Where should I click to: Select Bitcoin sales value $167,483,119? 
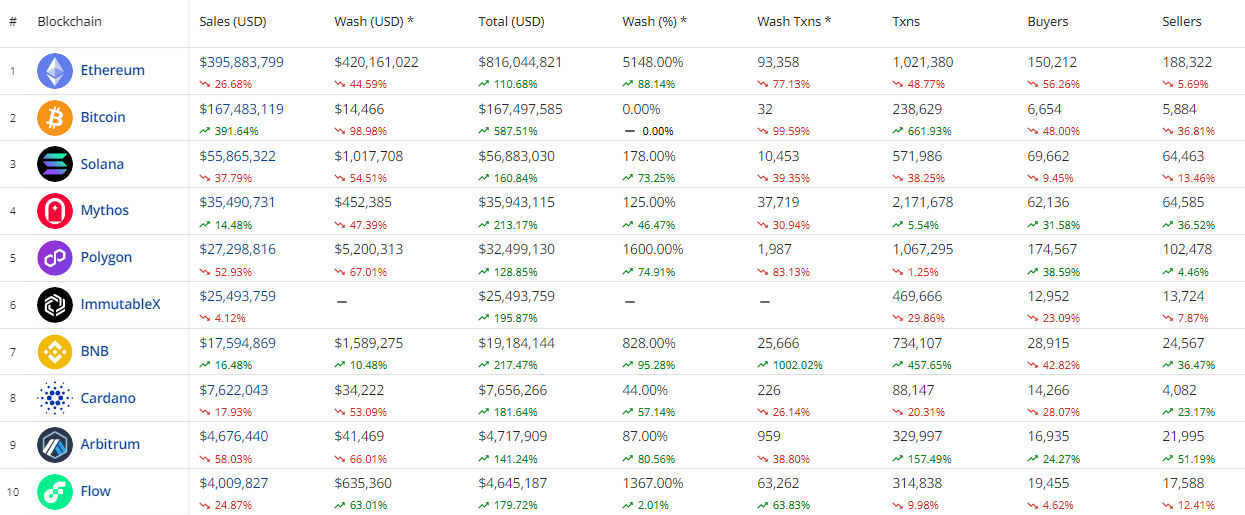(x=242, y=109)
